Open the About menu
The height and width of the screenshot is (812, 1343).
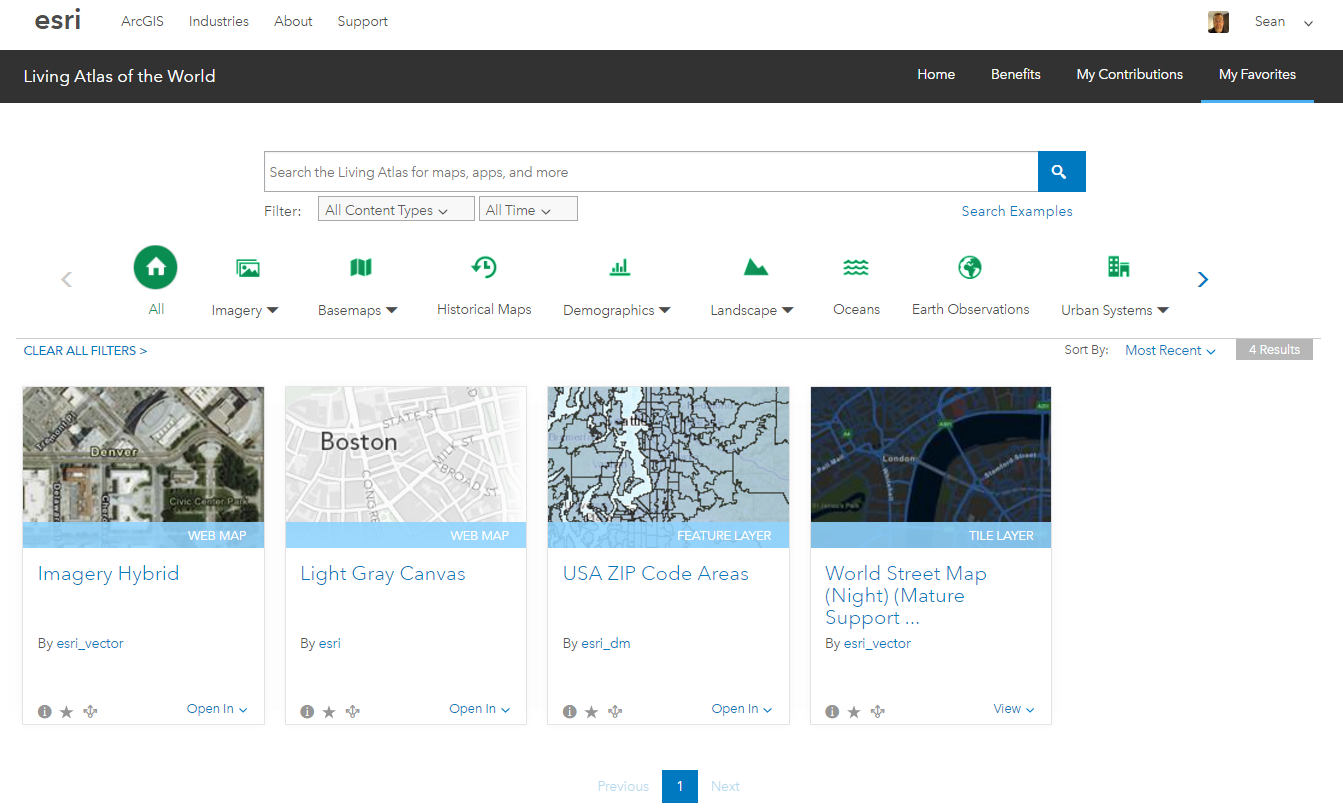[x=293, y=21]
